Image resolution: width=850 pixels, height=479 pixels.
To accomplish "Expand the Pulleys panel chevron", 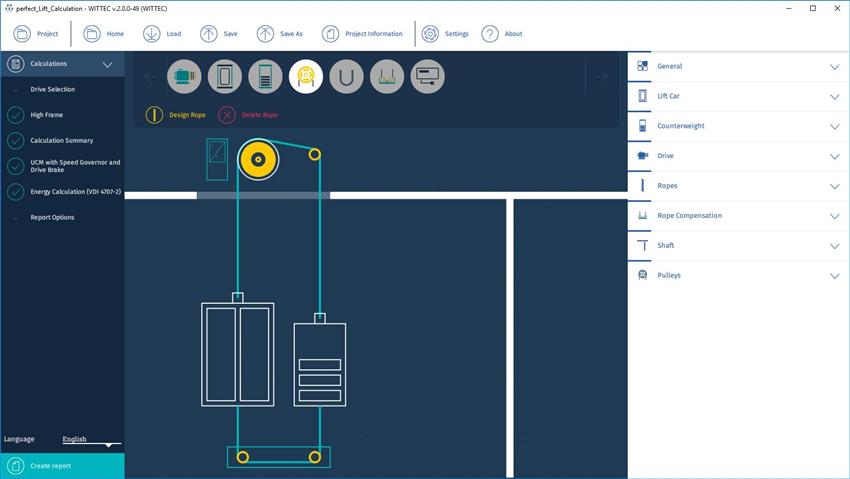I will click(834, 276).
